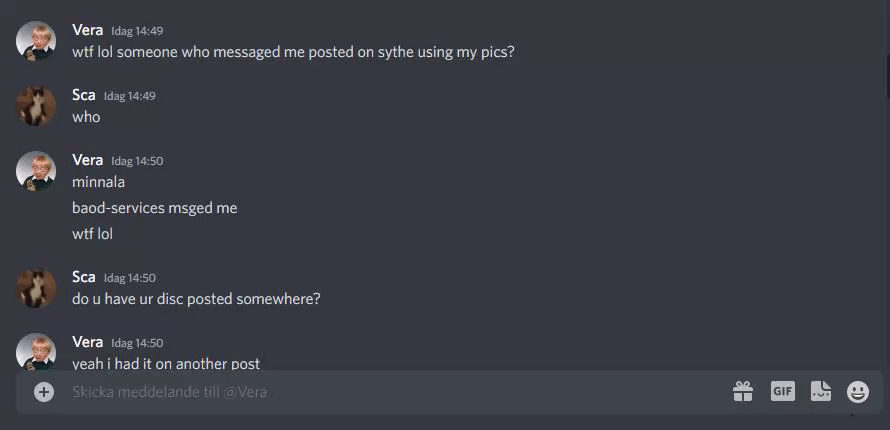Click the Sca username above "who"
Image resolution: width=890 pixels, height=430 pixels.
pos(84,95)
